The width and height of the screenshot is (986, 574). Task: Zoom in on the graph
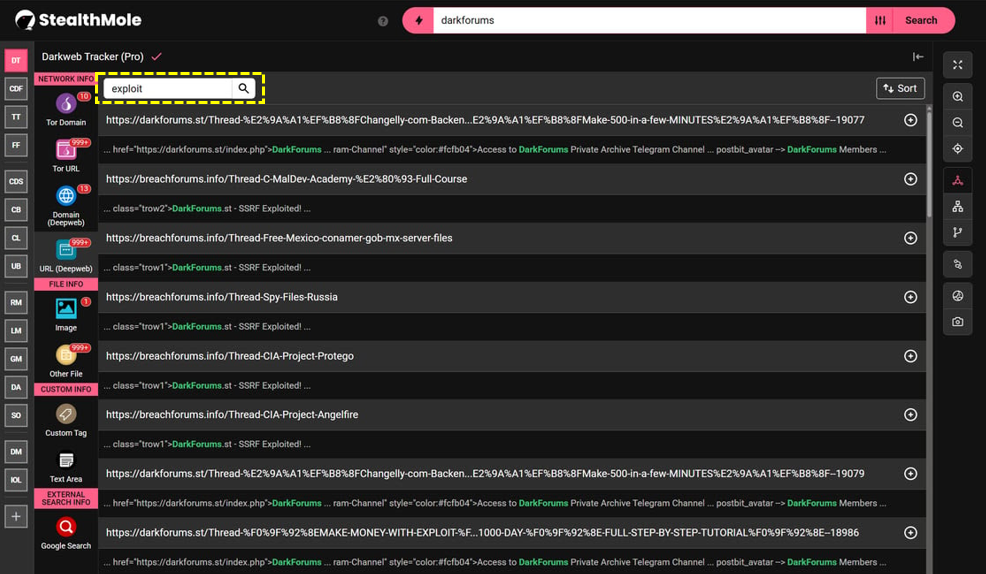click(x=958, y=97)
